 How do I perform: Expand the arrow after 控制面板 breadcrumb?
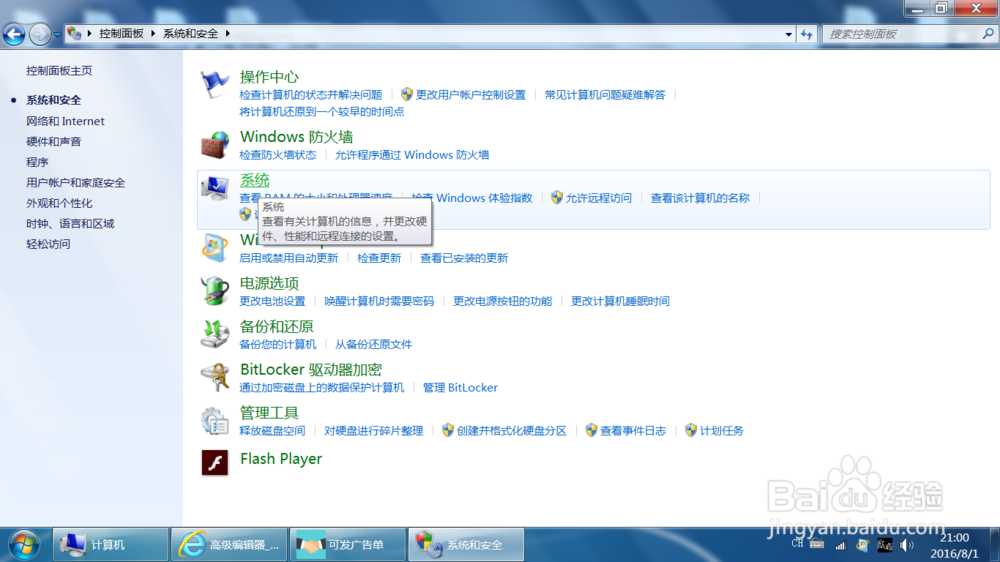pyautogui.click(x=153, y=33)
